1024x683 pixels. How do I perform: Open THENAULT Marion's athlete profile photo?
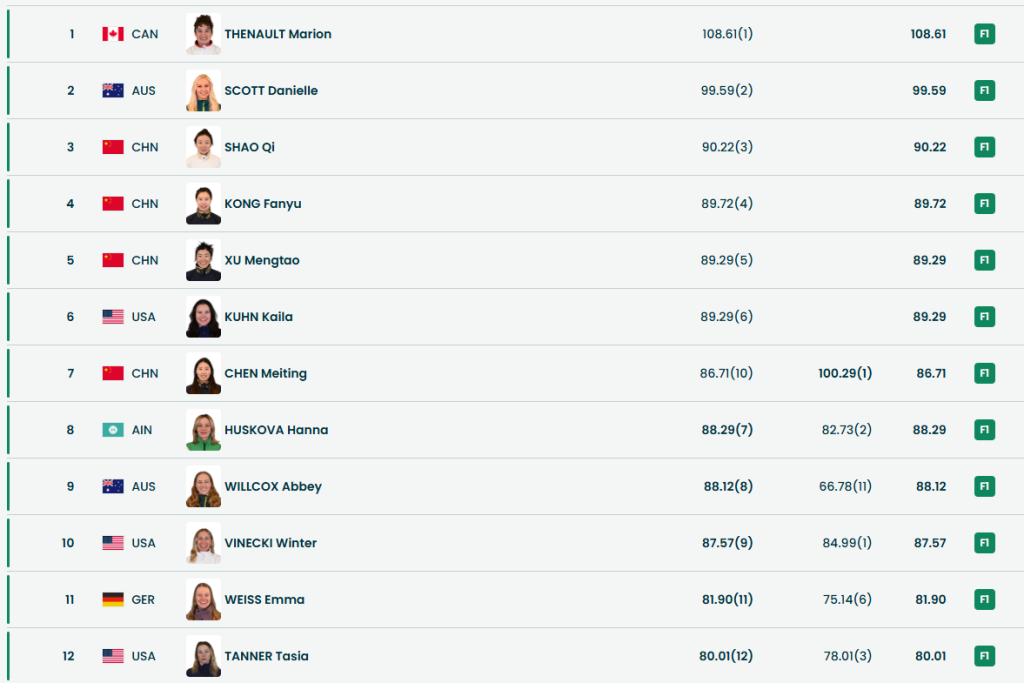[203, 34]
